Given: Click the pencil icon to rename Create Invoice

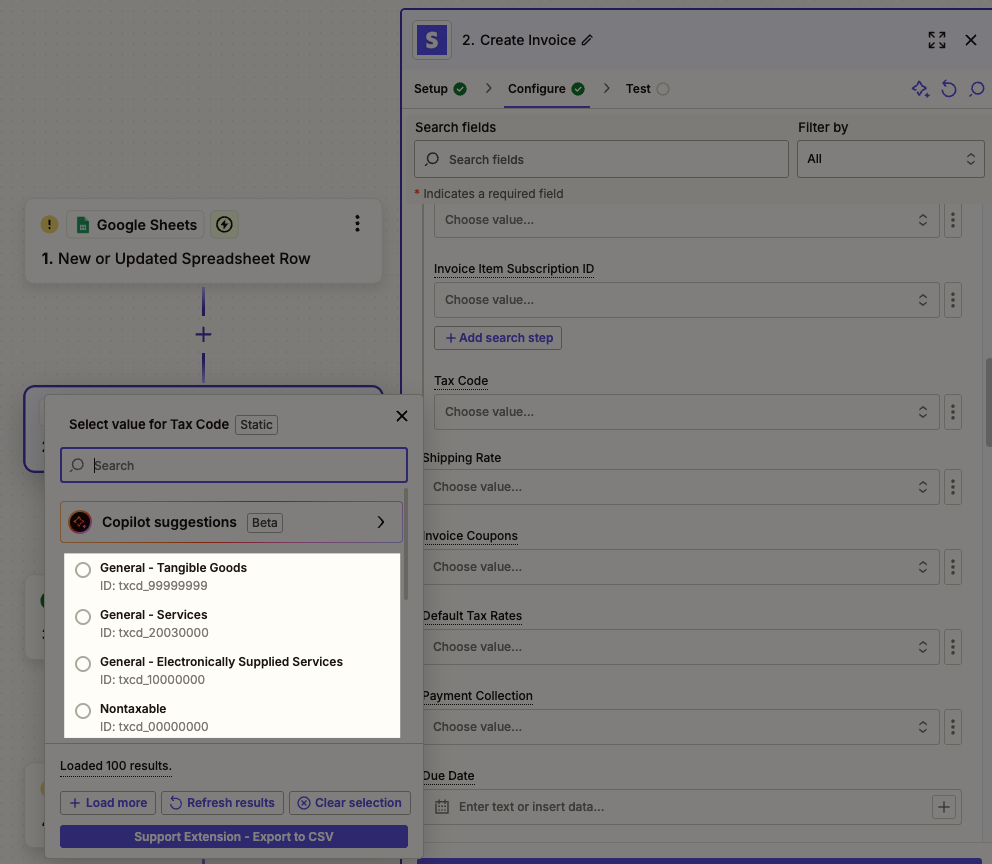Looking at the screenshot, I should tap(587, 40).
